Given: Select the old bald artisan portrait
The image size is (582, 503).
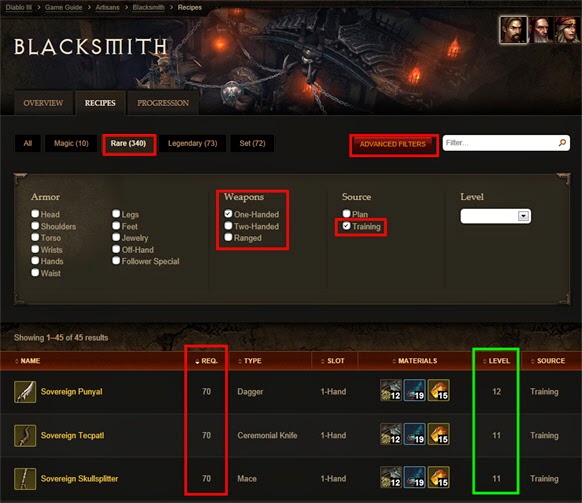Looking at the screenshot, I should (x=540, y=30).
